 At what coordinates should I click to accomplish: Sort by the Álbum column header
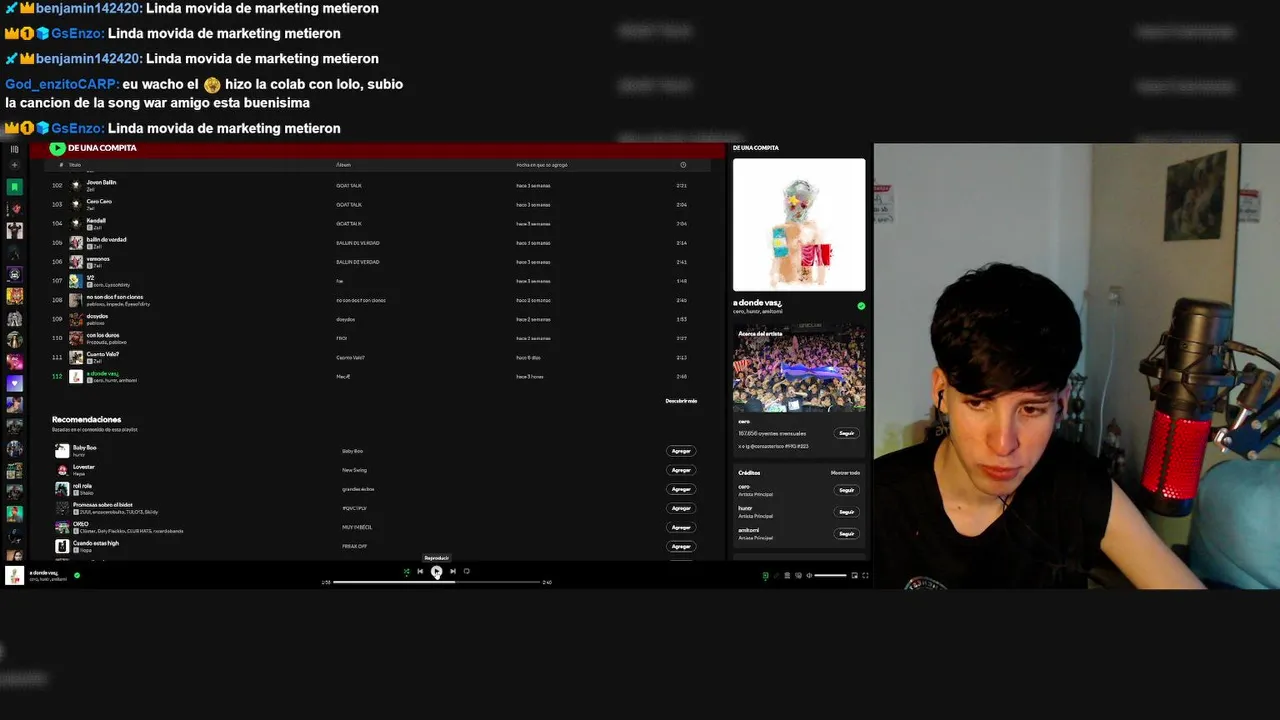point(343,165)
